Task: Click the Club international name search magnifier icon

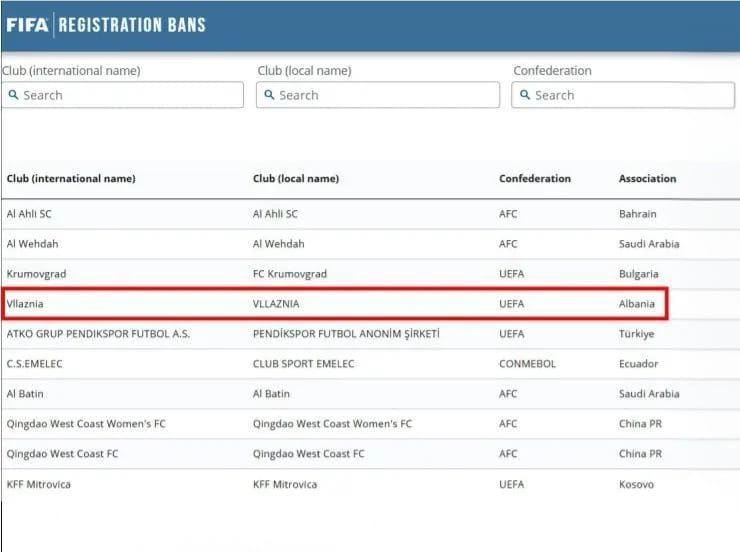Action: 13,95
